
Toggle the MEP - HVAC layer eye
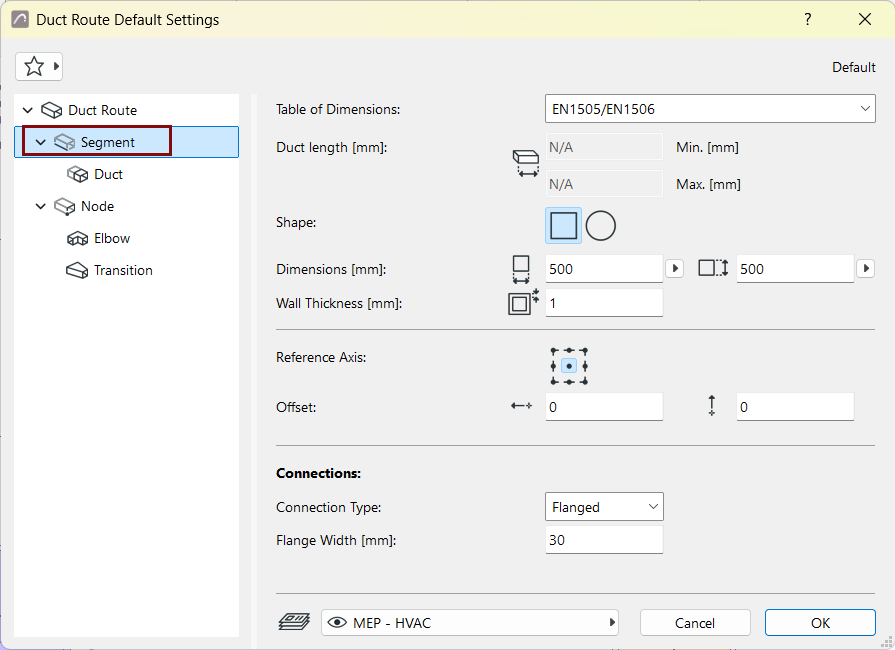click(x=337, y=623)
